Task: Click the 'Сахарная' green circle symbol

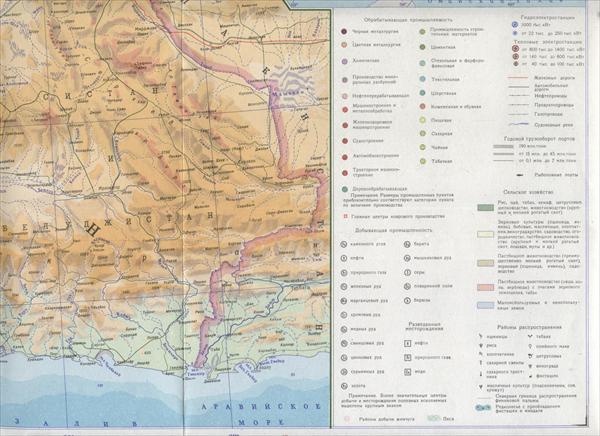Action: pos(422,134)
